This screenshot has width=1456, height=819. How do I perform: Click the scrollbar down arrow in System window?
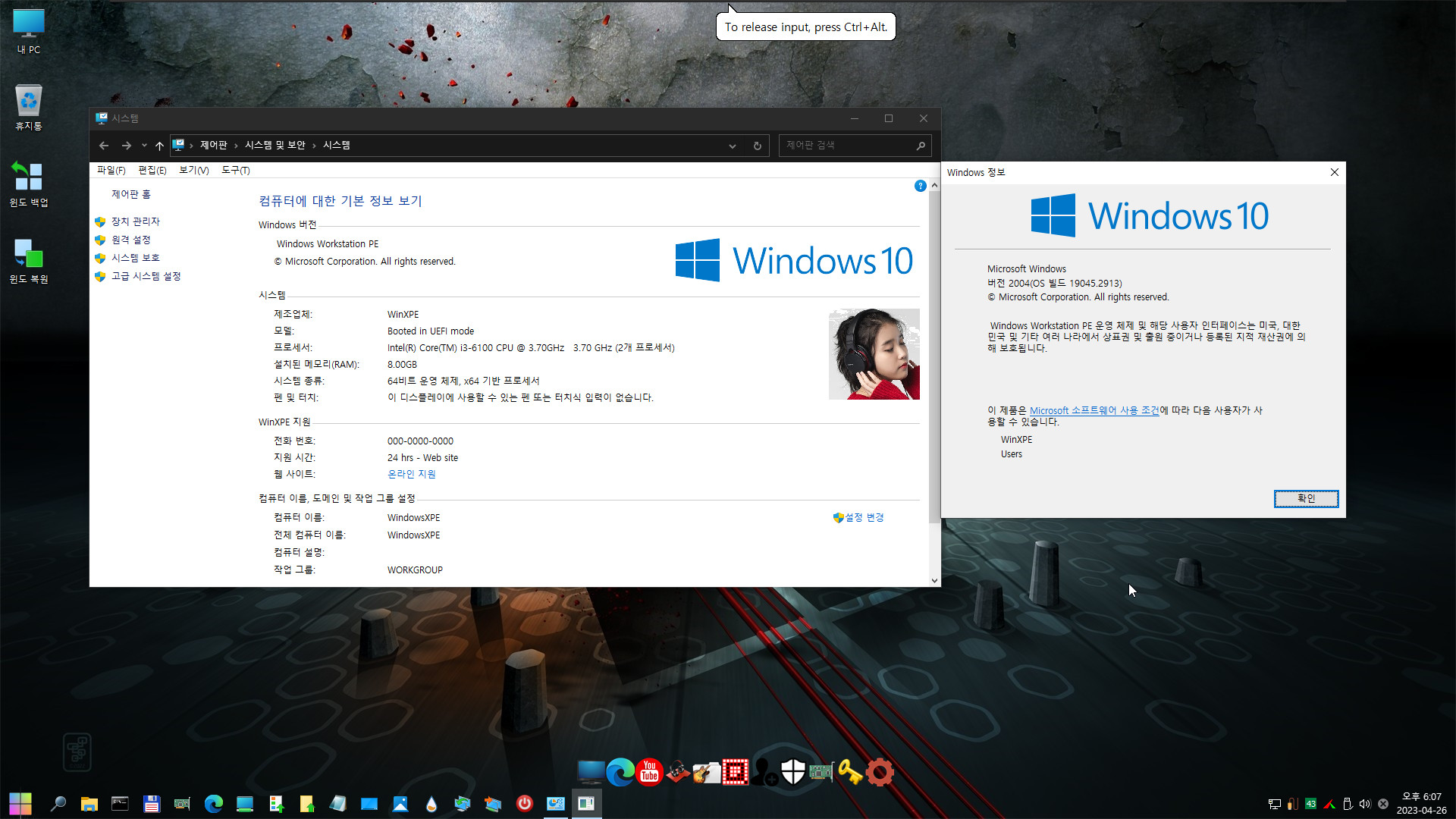[x=934, y=580]
